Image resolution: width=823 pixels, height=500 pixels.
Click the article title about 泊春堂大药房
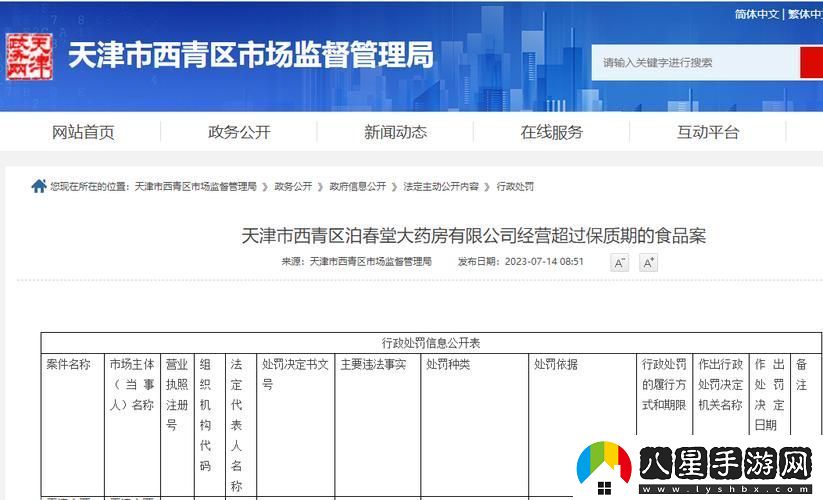pyautogui.click(x=473, y=236)
